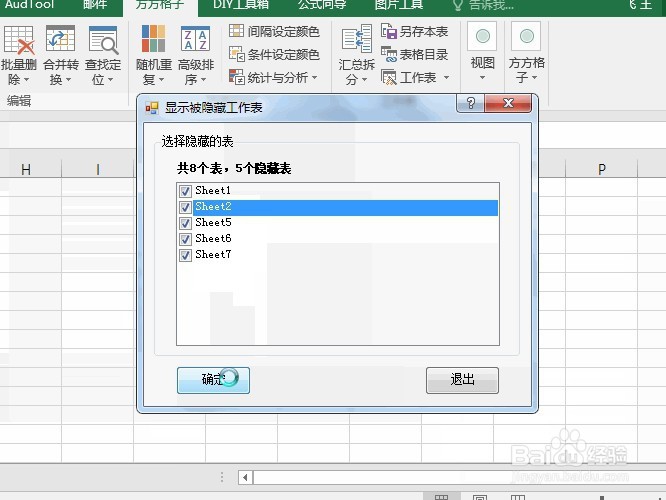This screenshot has width=666, height=500.
Task: Click the 另存本表 save sheet icon
Action: point(389,31)
